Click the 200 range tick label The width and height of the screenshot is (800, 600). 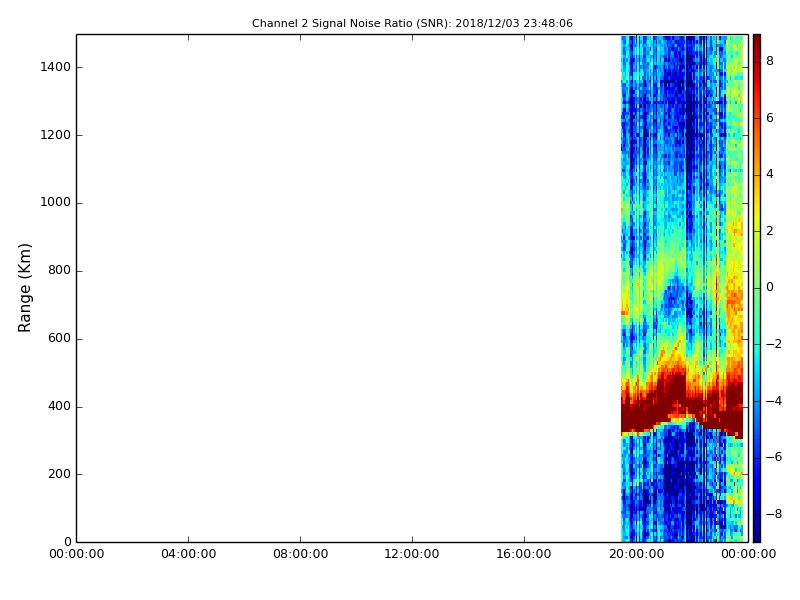[59, 474]
